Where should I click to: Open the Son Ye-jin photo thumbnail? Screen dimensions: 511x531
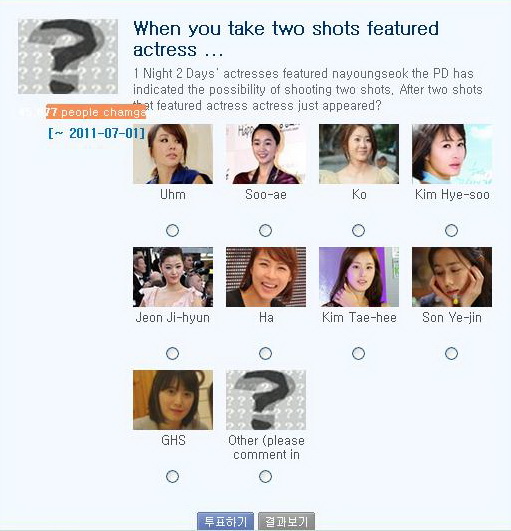[452, 277]
